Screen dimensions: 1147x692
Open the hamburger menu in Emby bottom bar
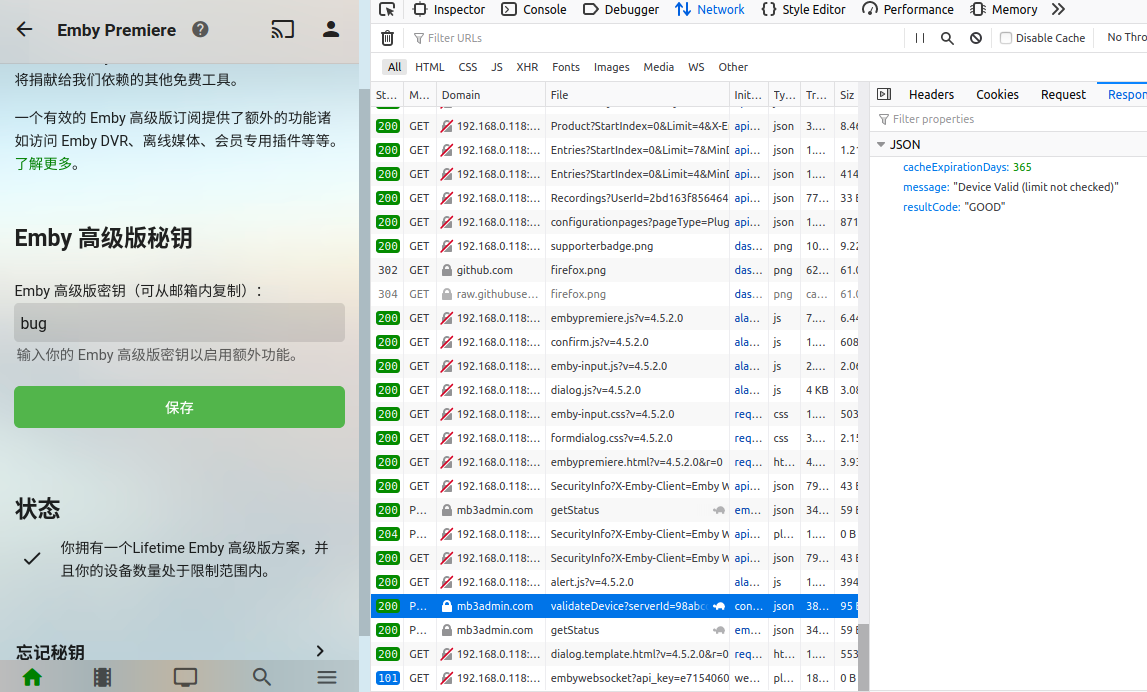point(327,677)
